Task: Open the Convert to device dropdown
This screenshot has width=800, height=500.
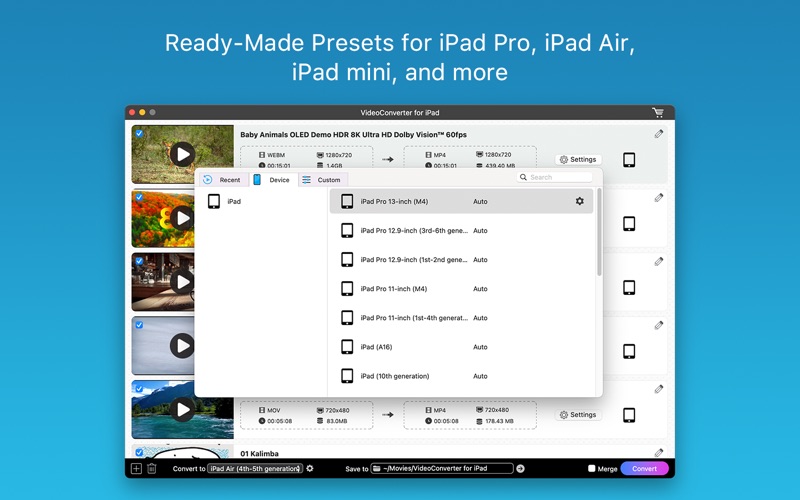Action: pyautogui.click(x=255, y=468)
